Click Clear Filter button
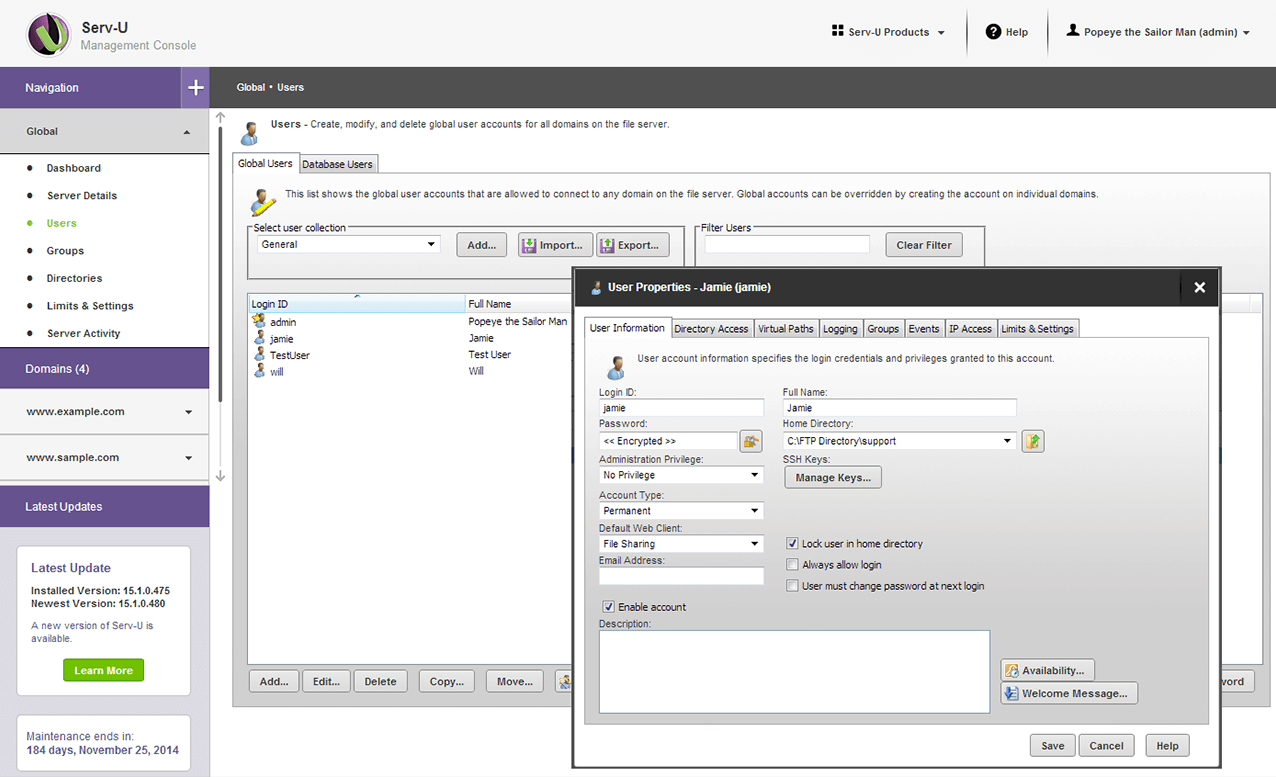Image resolution: width=1276 pixels, height=777 pixels. pyautogui.click(x=924, y=245)
